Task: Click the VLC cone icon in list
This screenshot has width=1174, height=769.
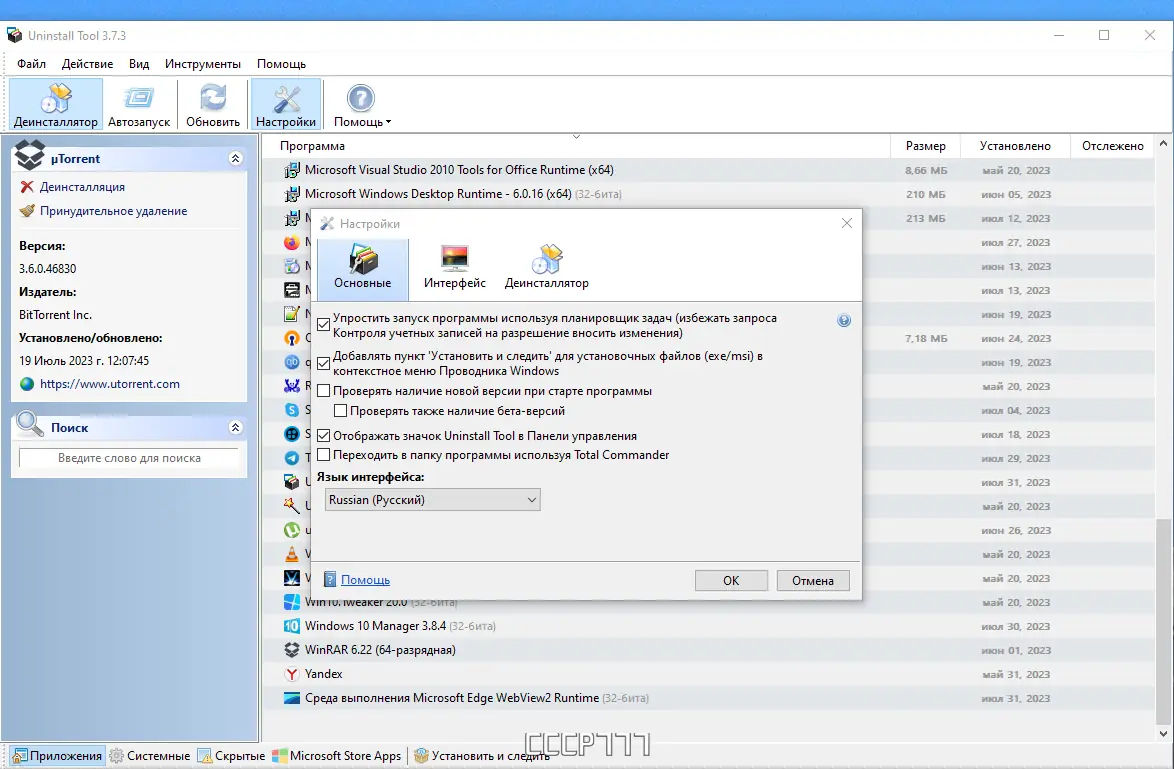Action: [292, 554]
